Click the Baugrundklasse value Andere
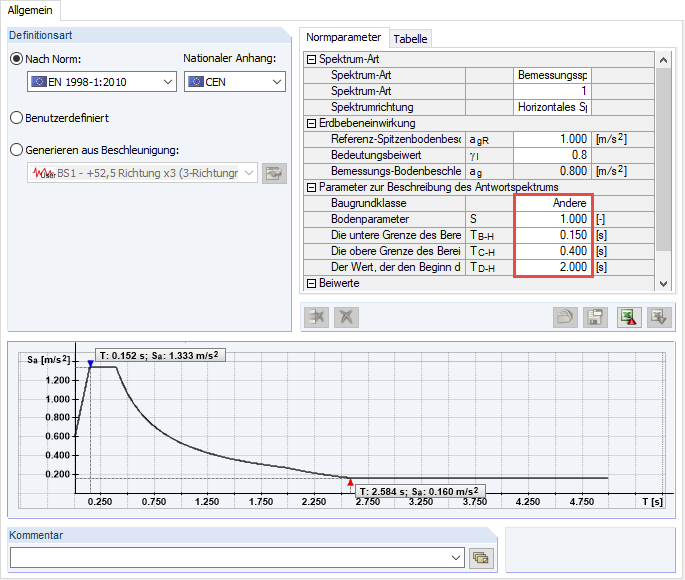Image resolution: width=685 pixels, height=580 pixels. [x=553, y=203]
